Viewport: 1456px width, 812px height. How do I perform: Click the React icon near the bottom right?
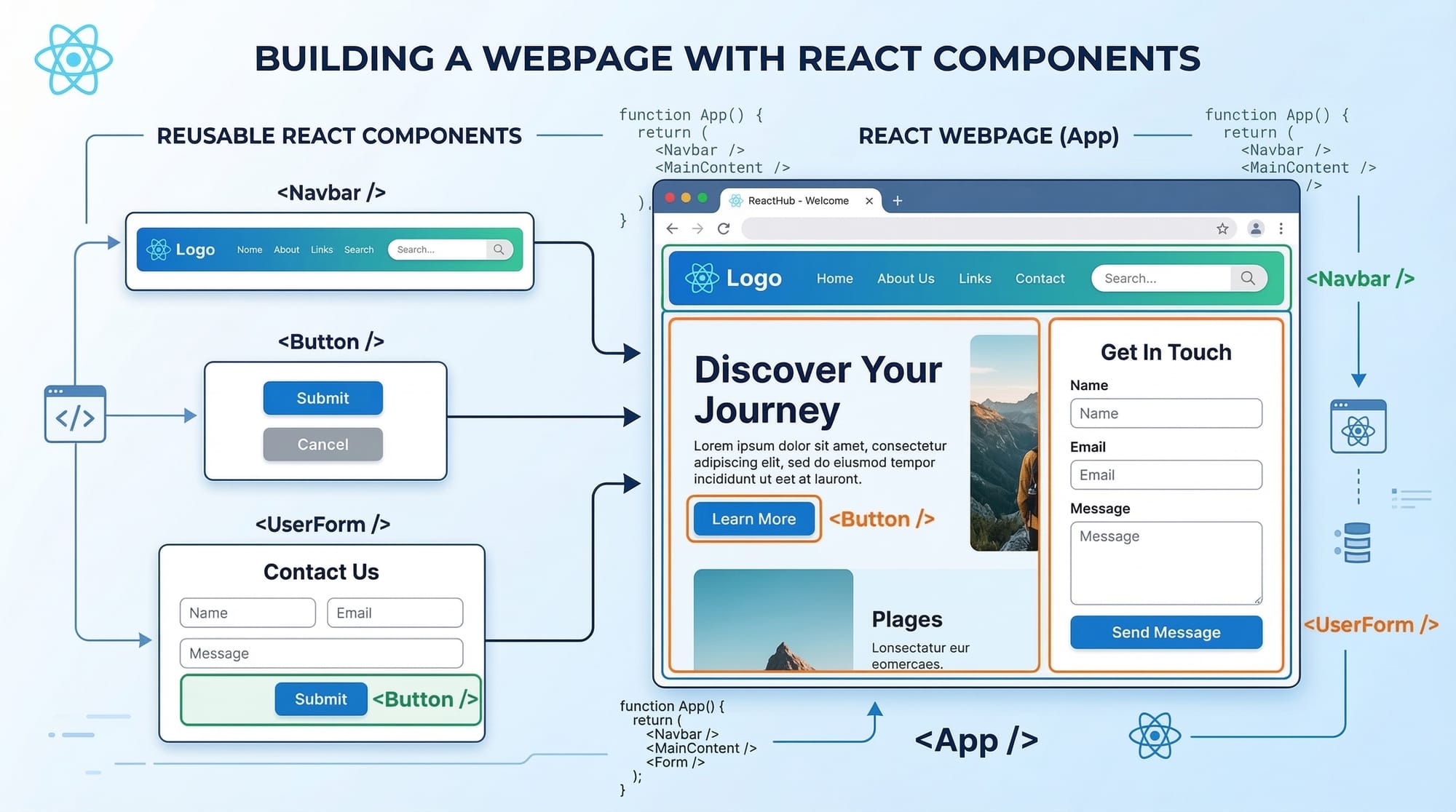click(x=1153, y=735)
